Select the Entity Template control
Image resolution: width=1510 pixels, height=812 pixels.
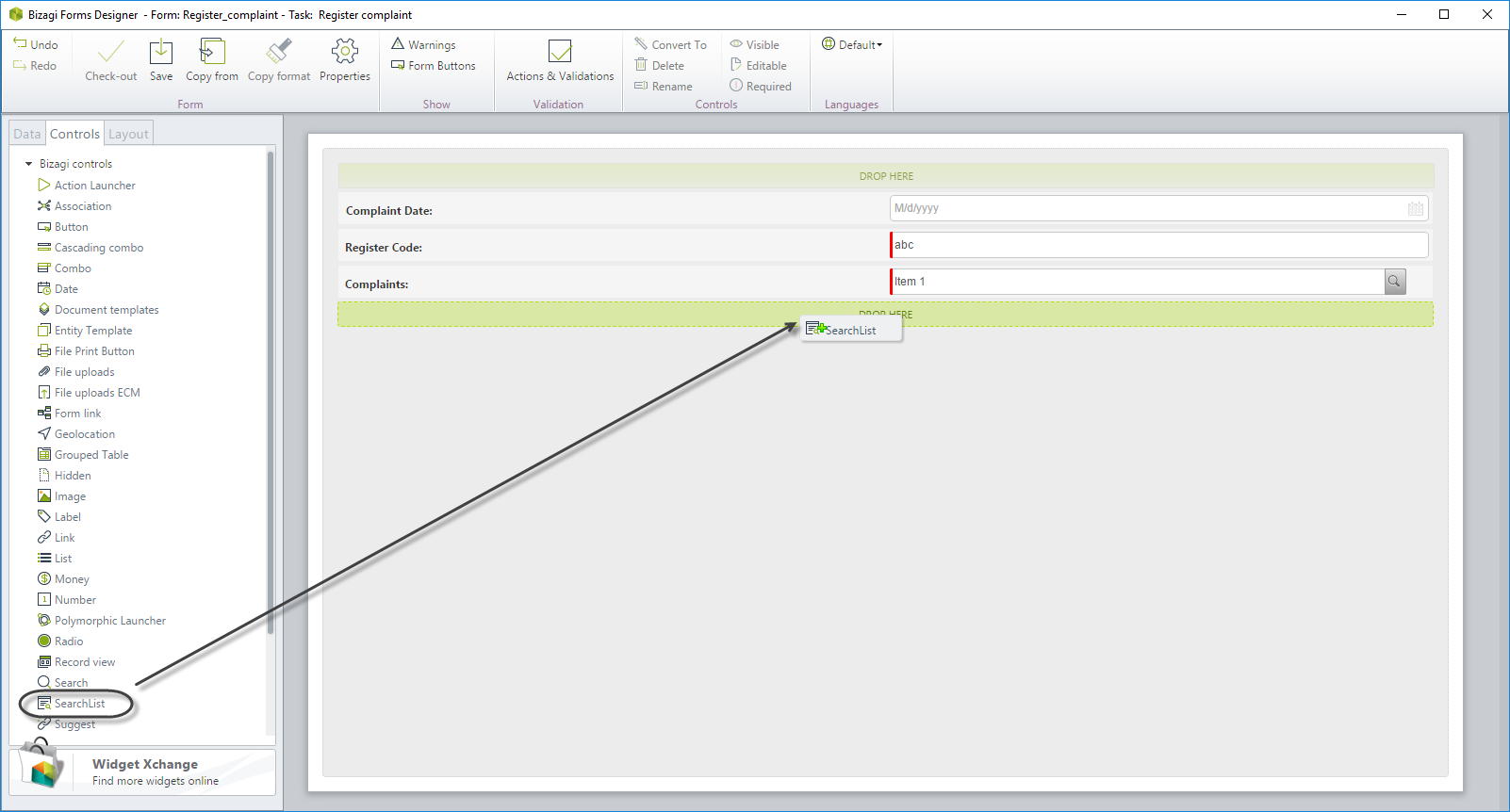(x=85, y=331)
